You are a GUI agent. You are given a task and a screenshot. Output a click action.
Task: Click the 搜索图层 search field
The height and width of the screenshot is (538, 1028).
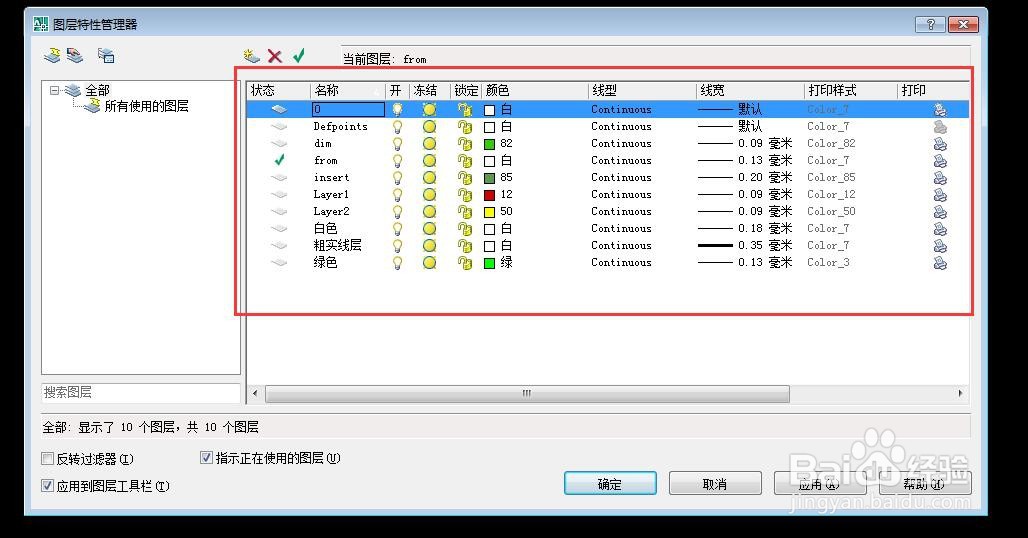(141, 393)
